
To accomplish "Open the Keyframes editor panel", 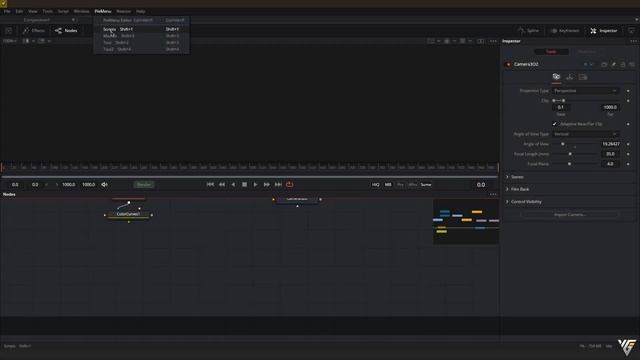I will [x=565, y=31].
